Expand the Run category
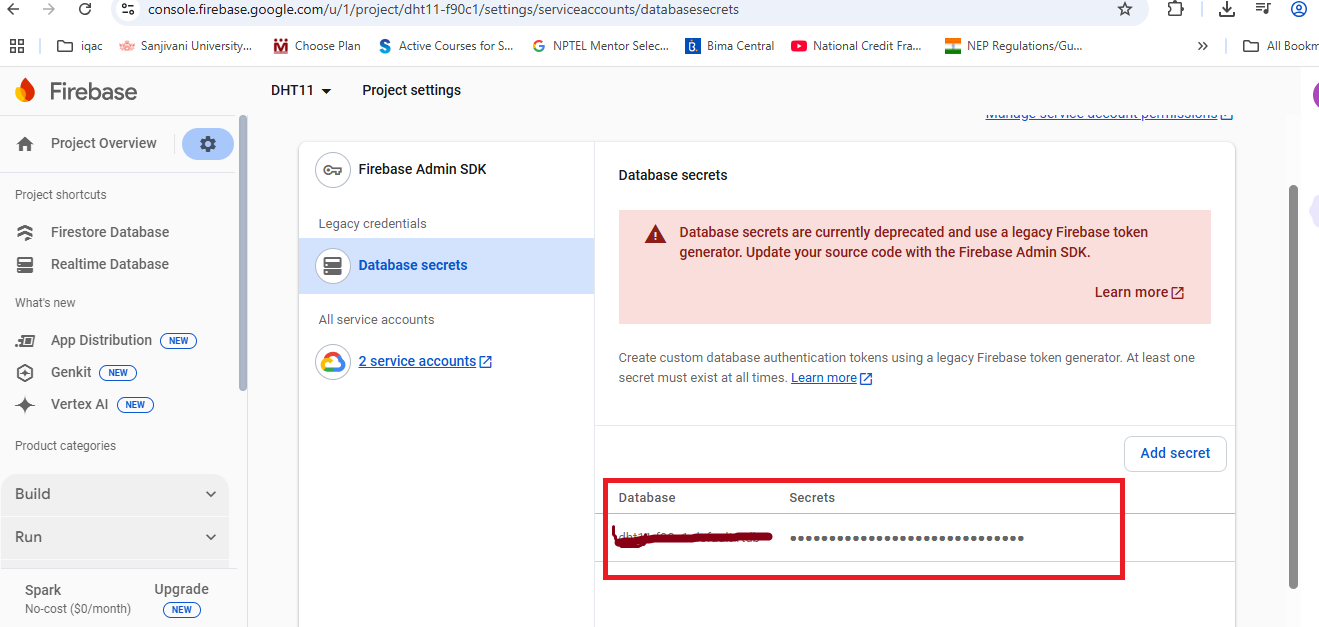 (x=115, y=537)
